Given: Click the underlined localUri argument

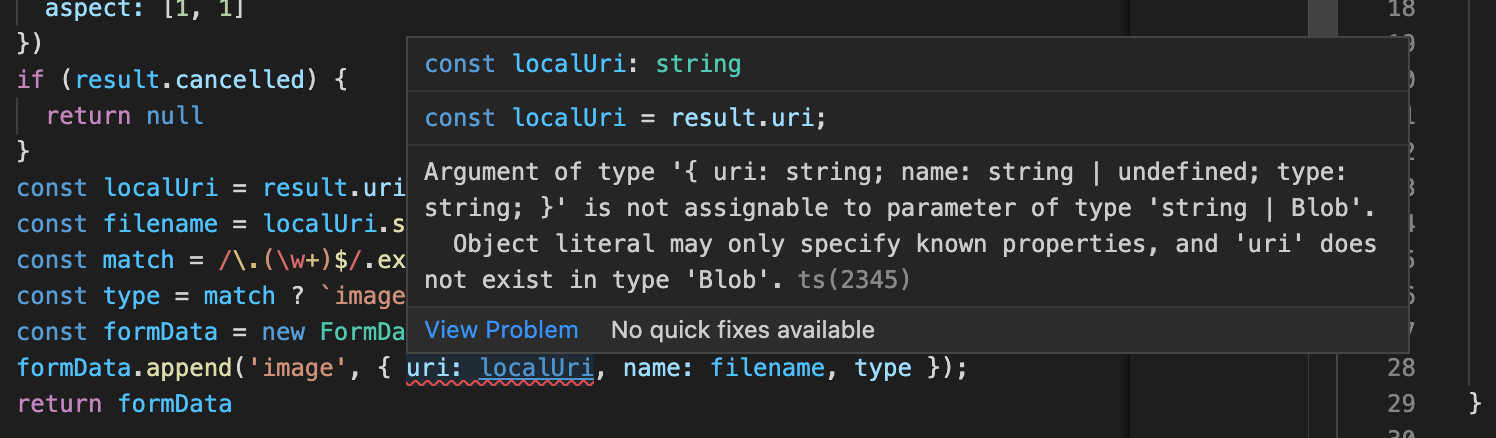Looking at the screenshot, I should pyautogui.click(x=537, y=368).
